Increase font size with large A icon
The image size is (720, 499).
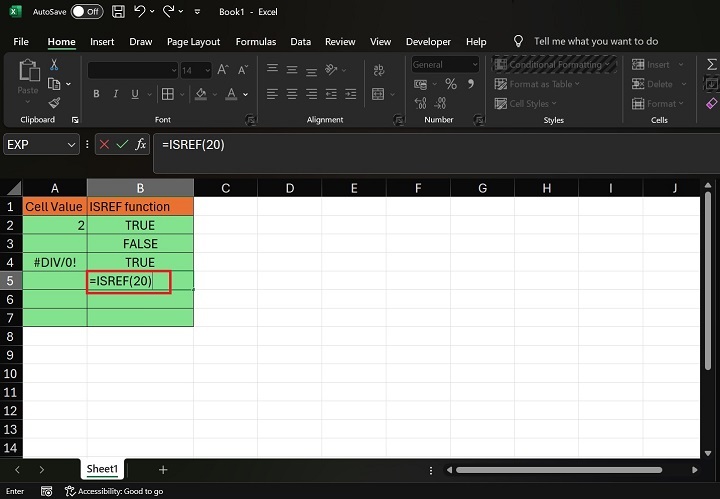coord(223,70)
